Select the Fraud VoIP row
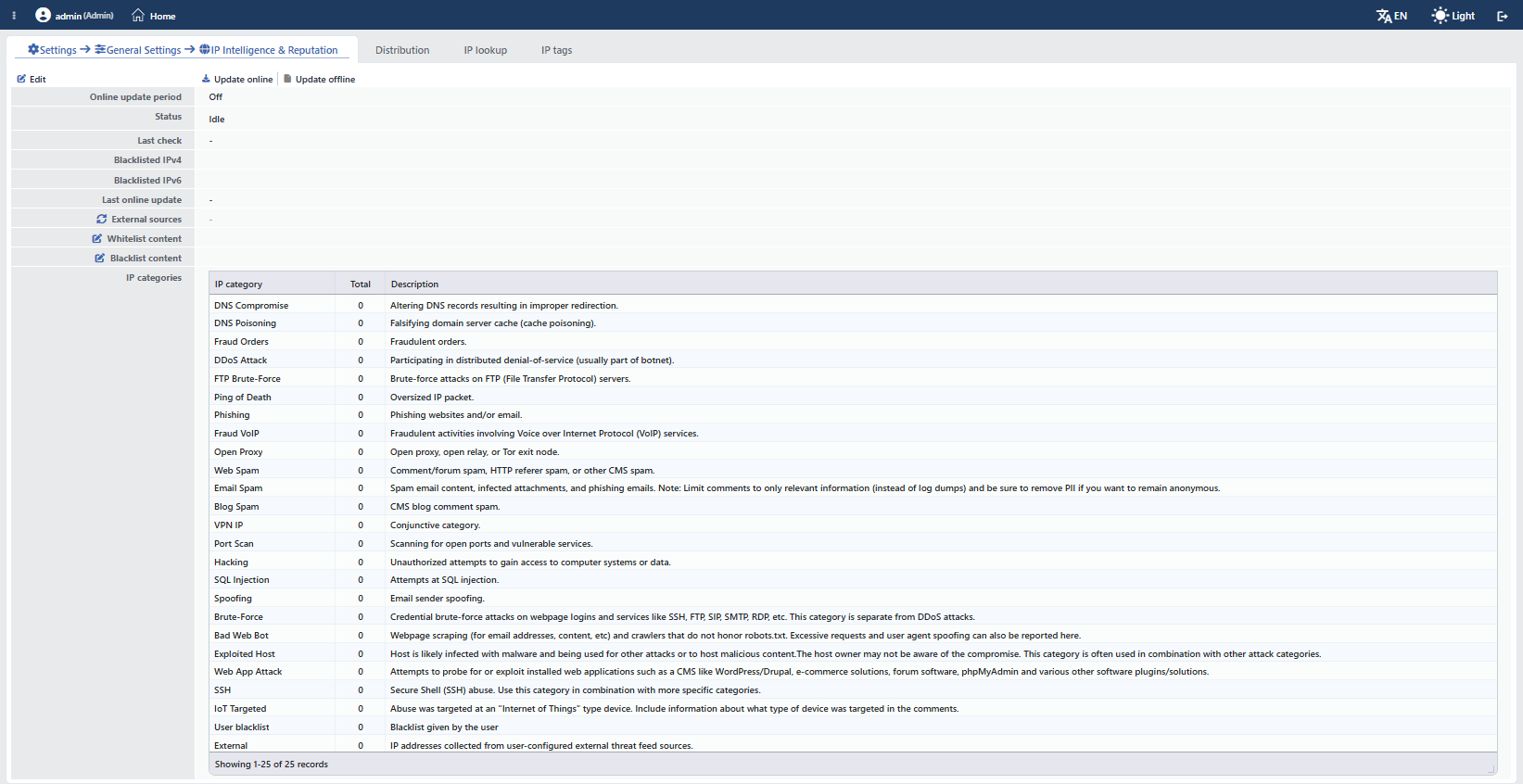This screenshot has width=1523, height=784. click(x=853, y=433)
